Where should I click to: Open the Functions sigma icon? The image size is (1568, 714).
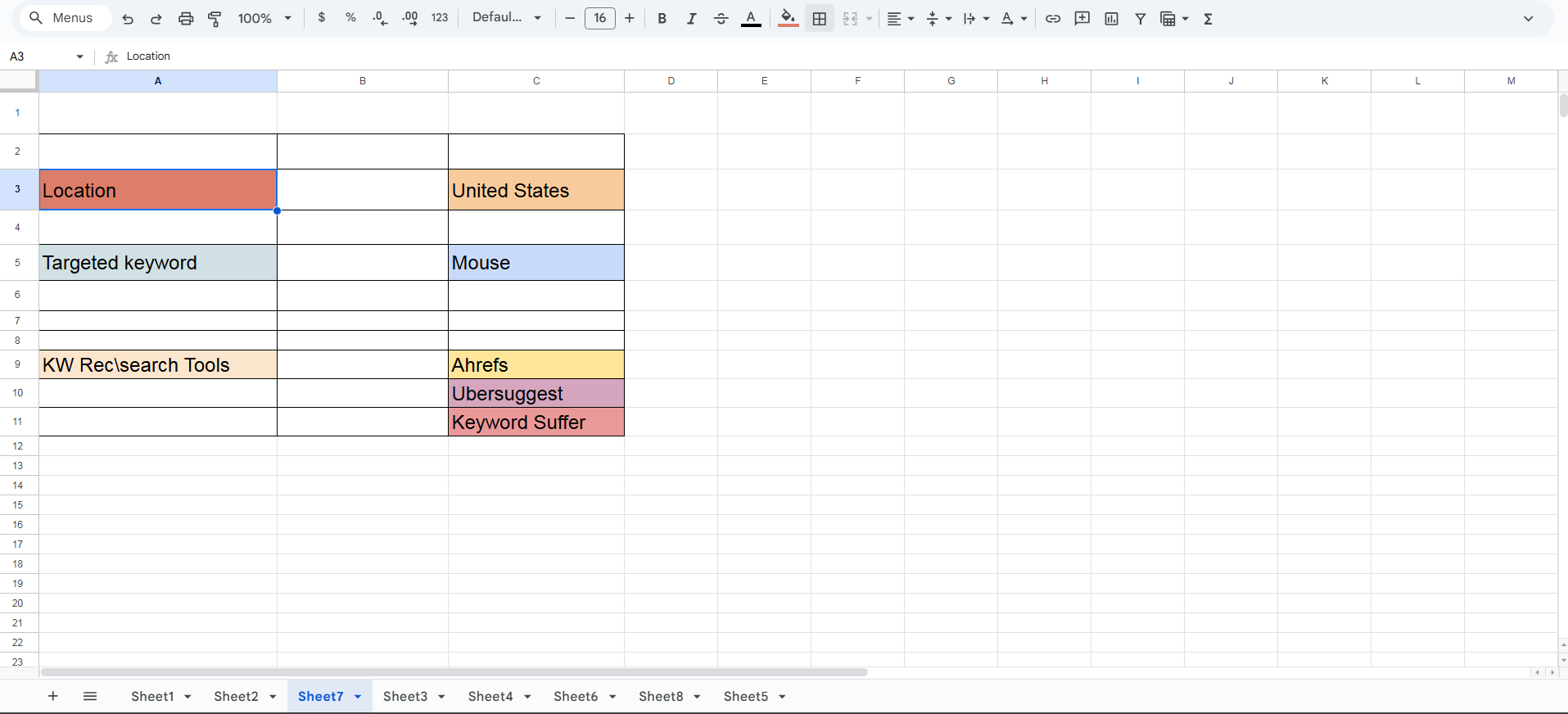1208,18
